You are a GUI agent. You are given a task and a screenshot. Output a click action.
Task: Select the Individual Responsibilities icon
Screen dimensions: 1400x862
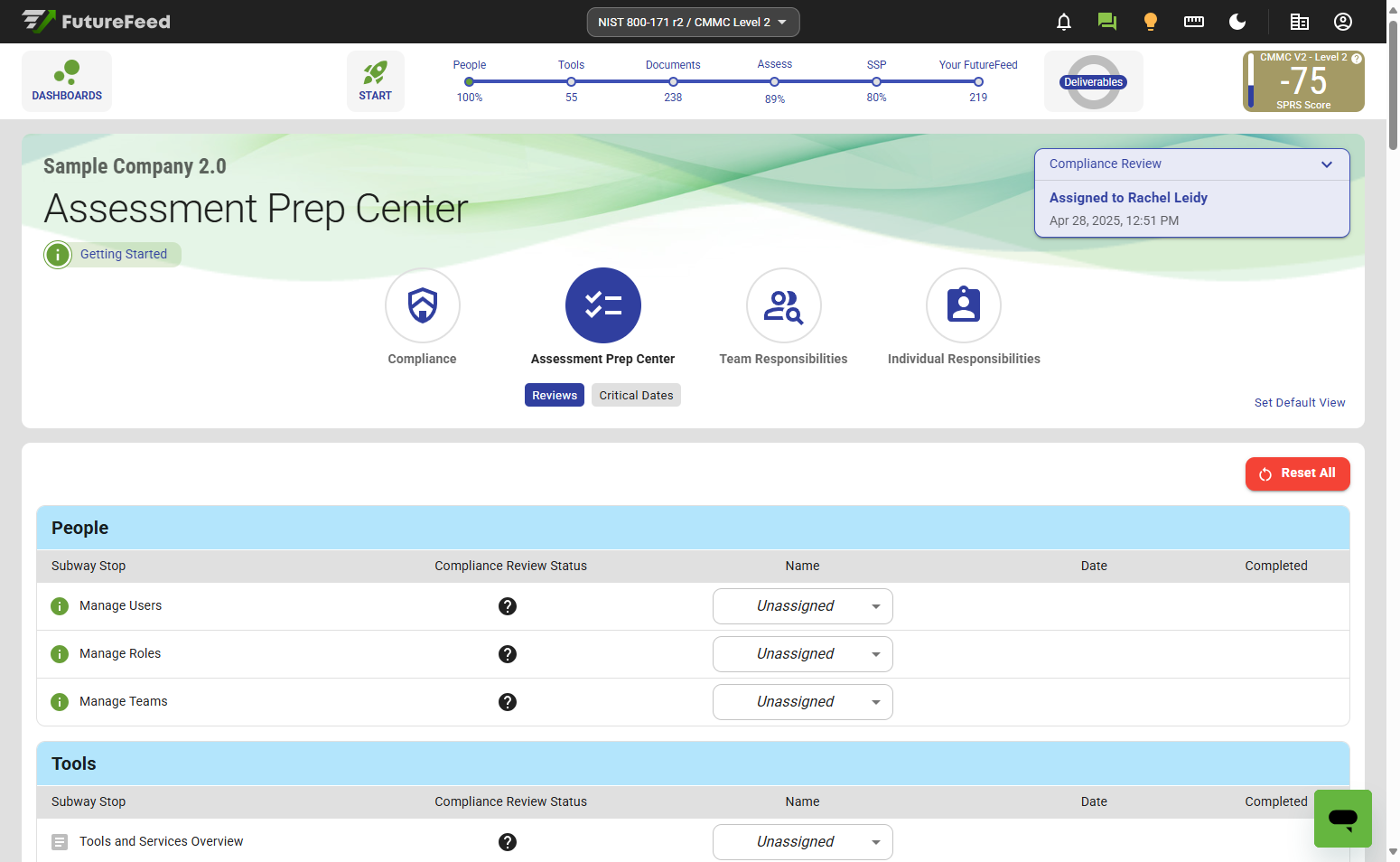[964, 306]
